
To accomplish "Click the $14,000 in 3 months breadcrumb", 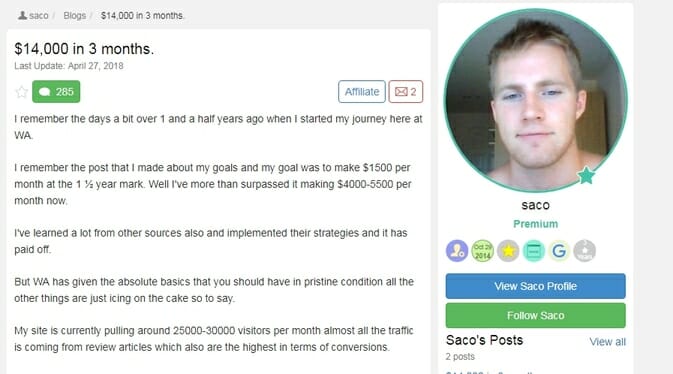I will tap(142, 15).
